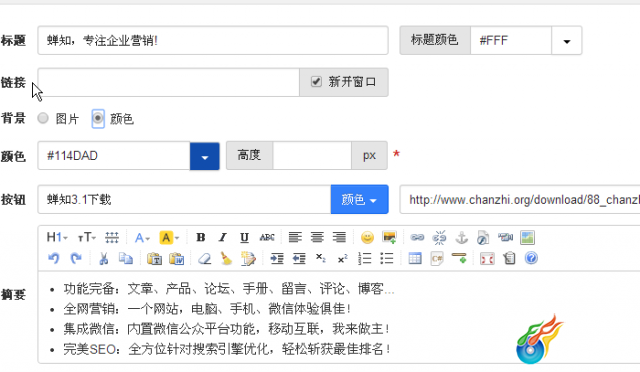Insert media video icon
Image resolution: width=640 pixels, height=372 pixels.
pos(505,237)
